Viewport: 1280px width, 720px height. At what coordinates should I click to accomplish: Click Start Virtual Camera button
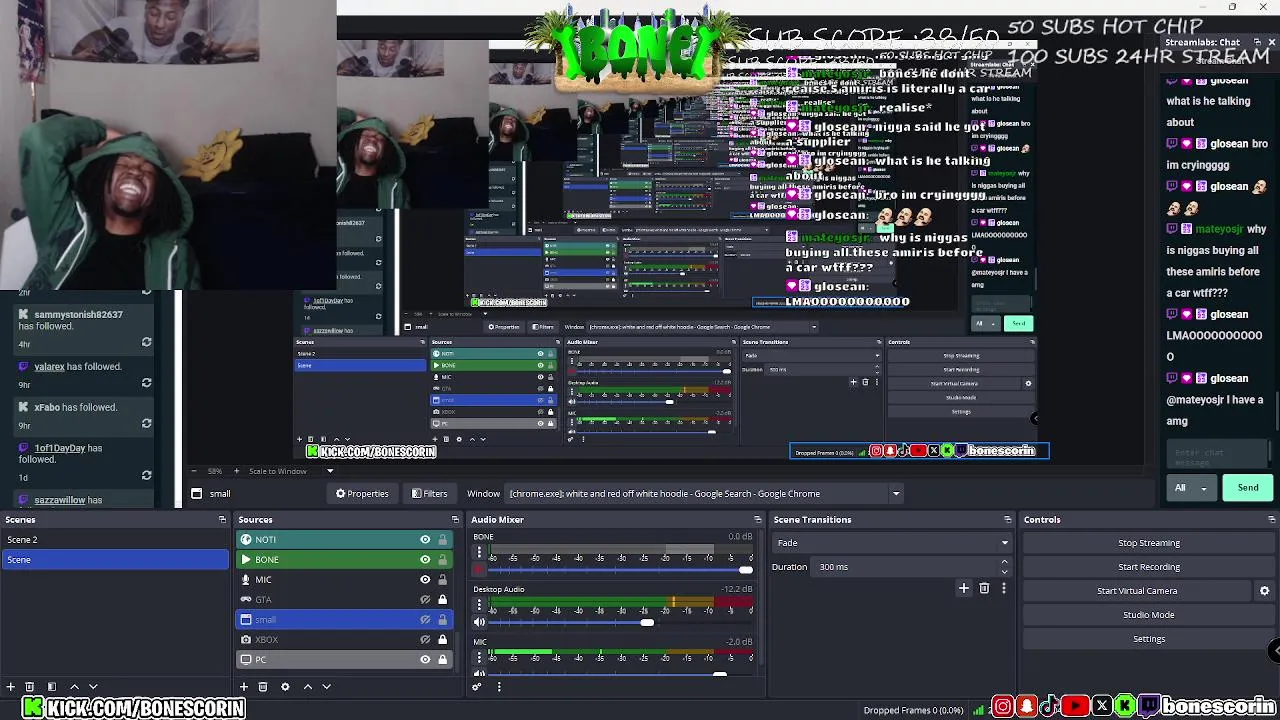click(x=1137, y=591)
